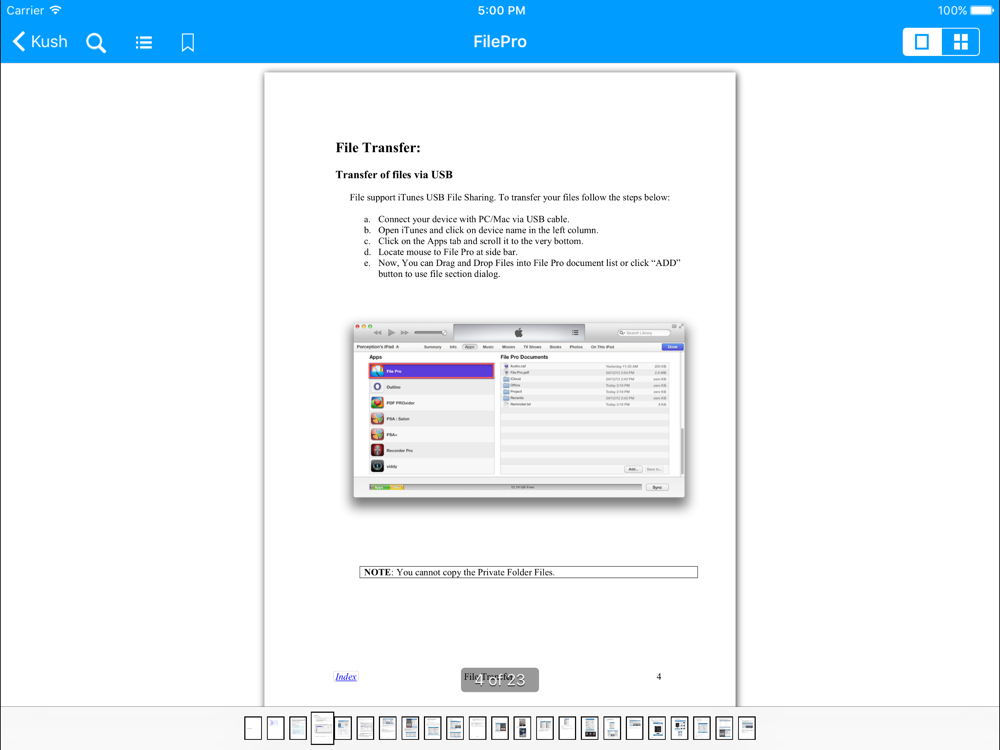Tap the "4 of 23" page indicator

pyautogui.click(x=500, y=680)
